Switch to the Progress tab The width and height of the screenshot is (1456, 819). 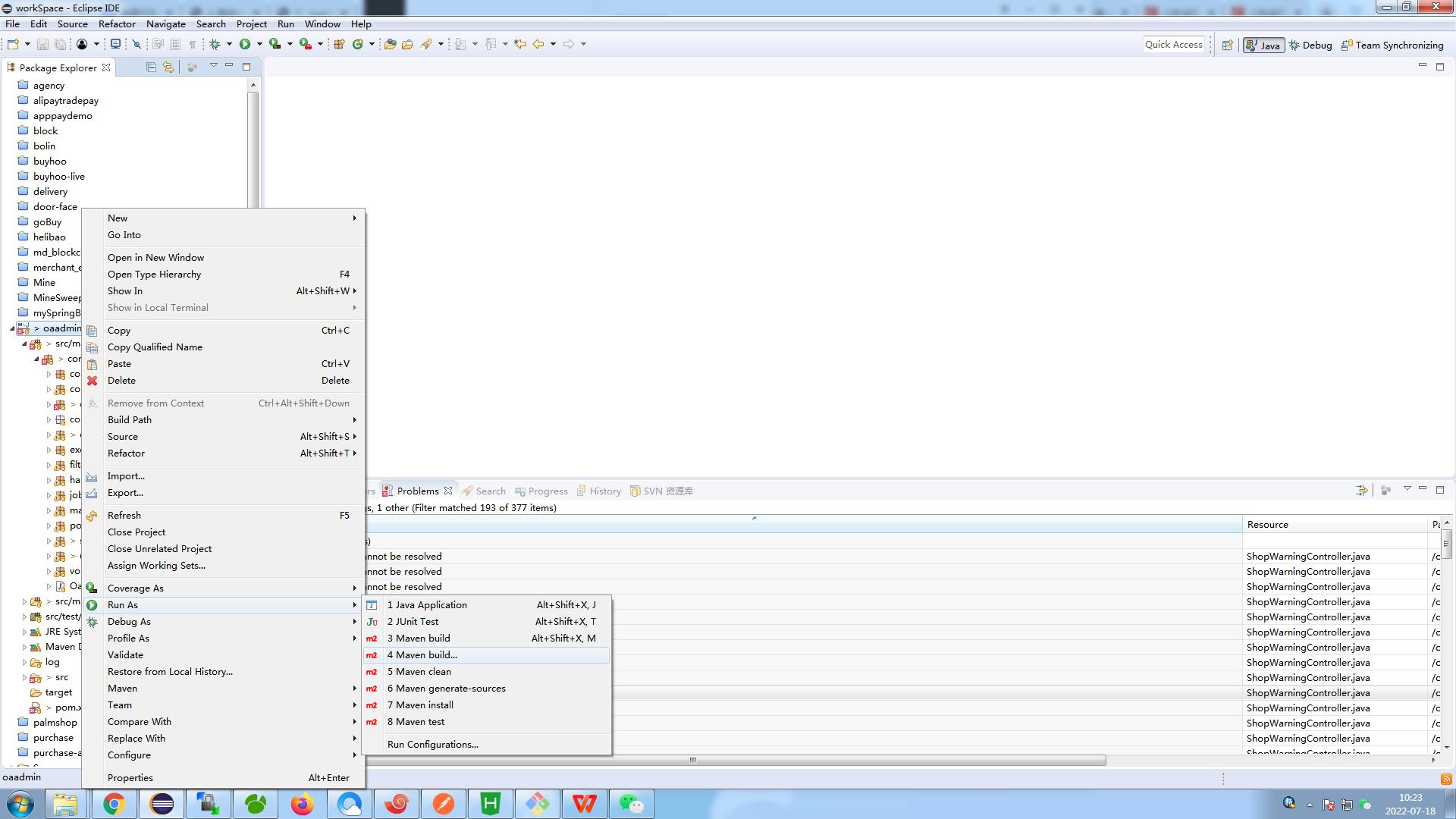(541, 491)
